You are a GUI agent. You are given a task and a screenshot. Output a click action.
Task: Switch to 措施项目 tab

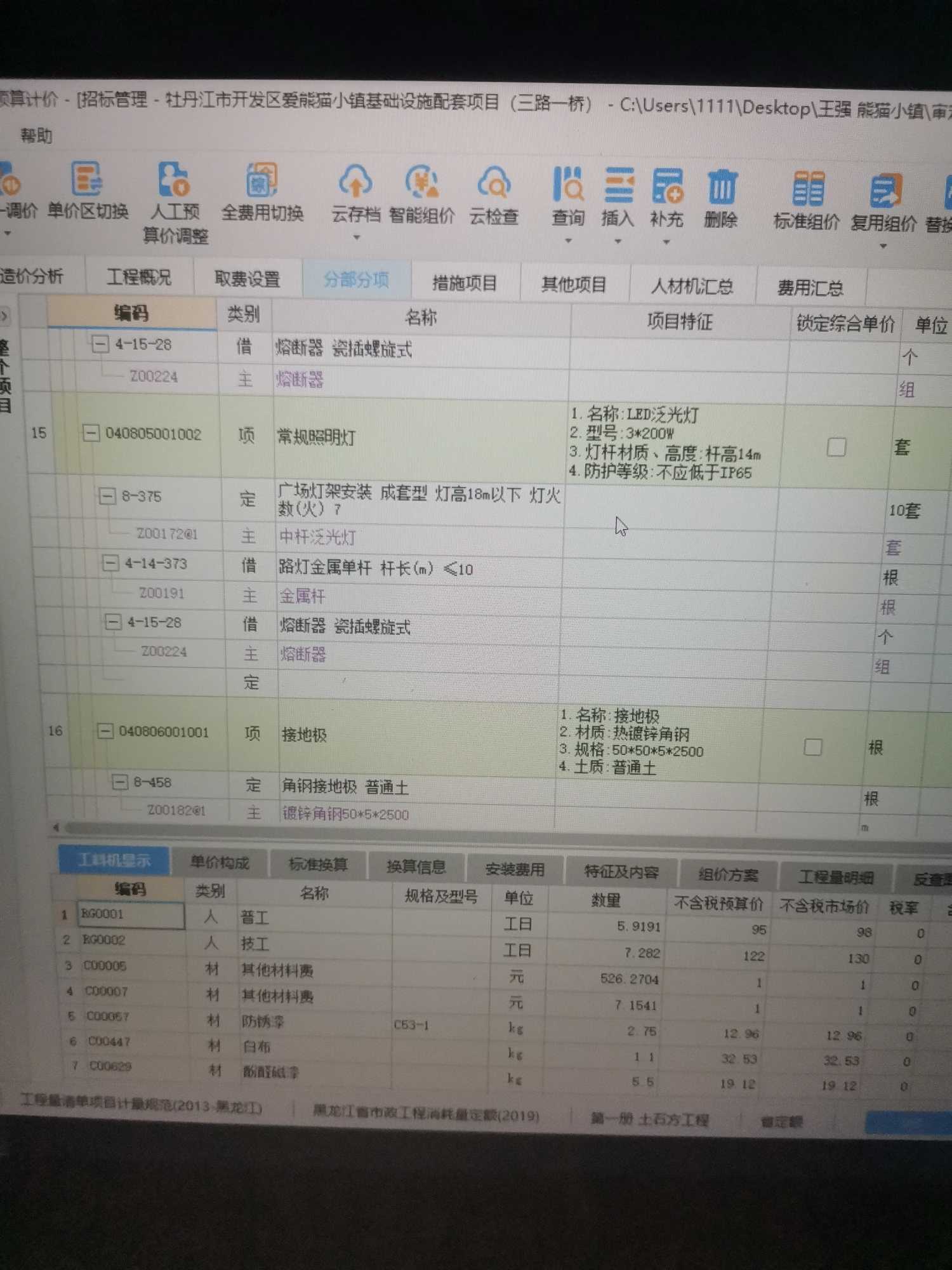click(465, 283)
